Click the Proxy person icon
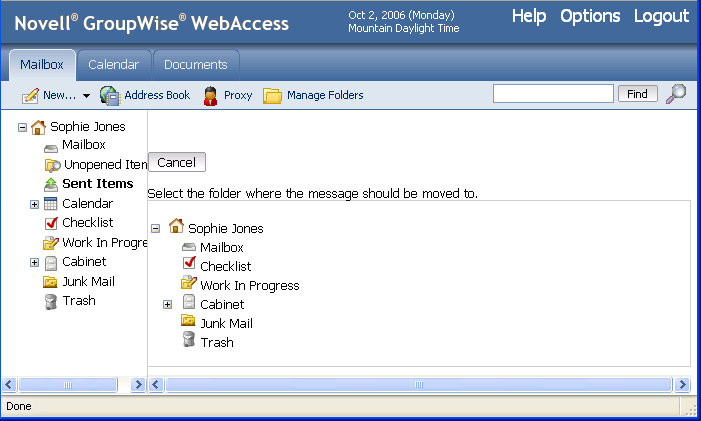Image resolution: width=701 pixels, height=421 pixels. click(210, 96)
